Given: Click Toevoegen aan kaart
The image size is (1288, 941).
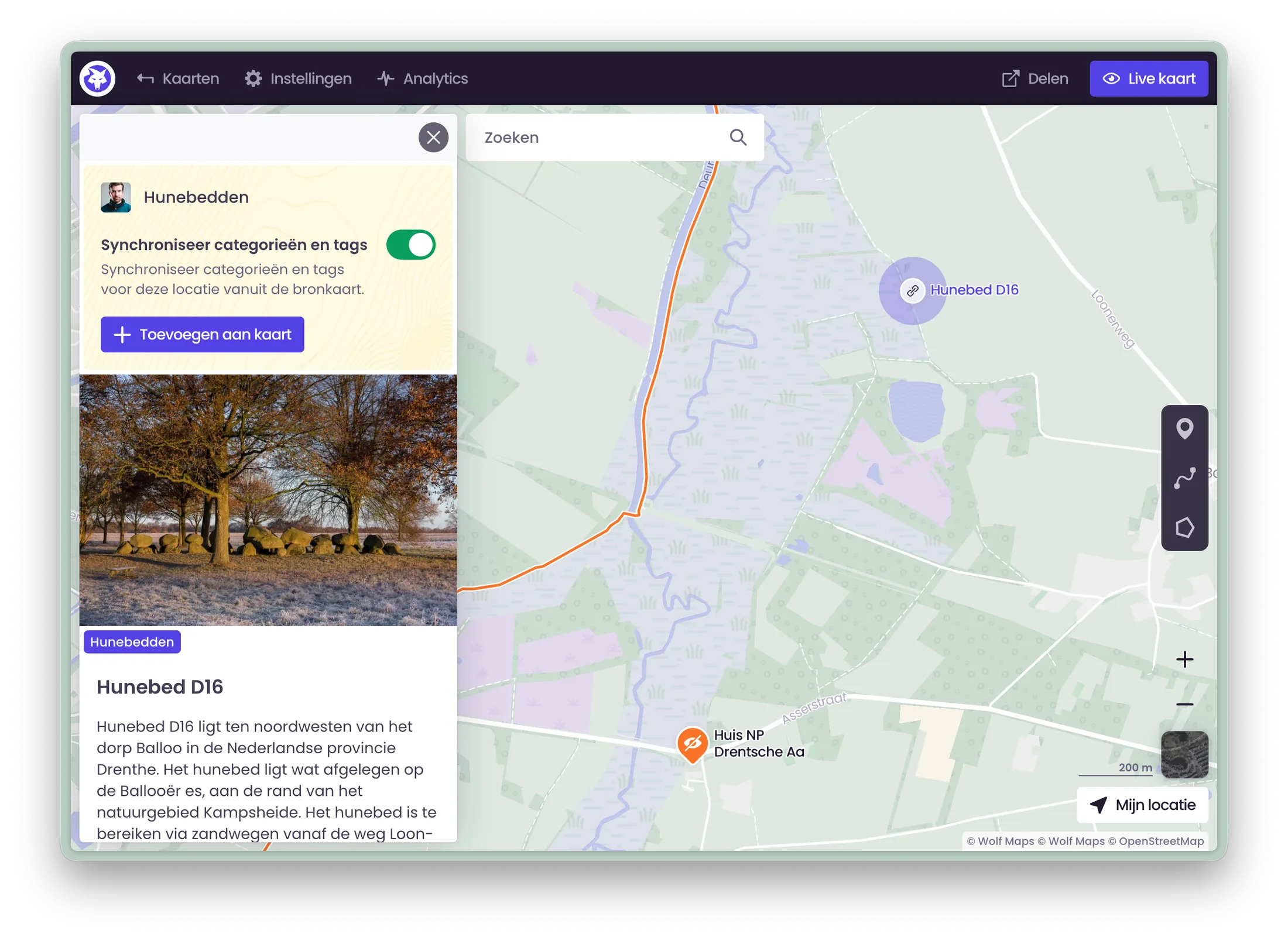Looking at the screenshot, I should pyautogui.click(x=201, y=334).
